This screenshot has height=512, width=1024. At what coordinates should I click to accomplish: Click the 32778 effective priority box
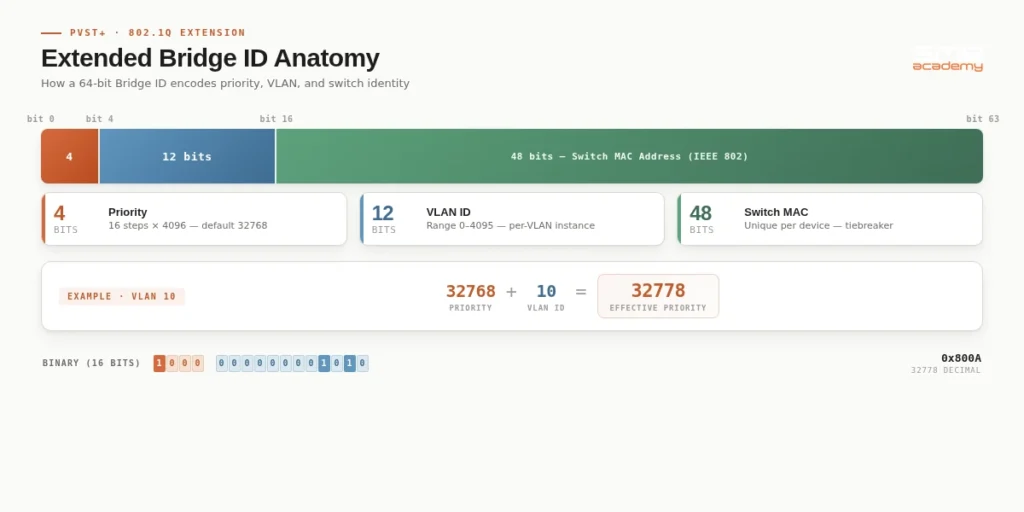click(x=658, y=296)
